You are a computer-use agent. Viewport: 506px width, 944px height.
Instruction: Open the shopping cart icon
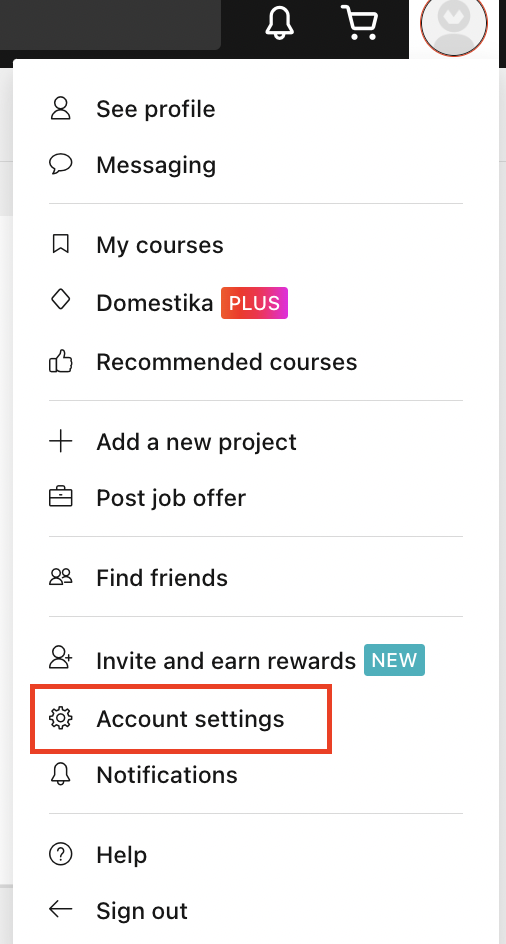360,22
